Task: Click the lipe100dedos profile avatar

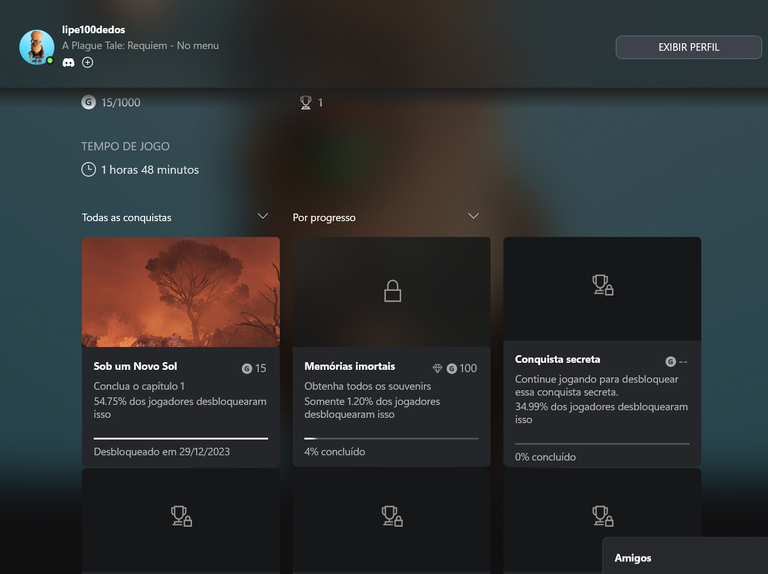Action: click(x=37, y=47)
